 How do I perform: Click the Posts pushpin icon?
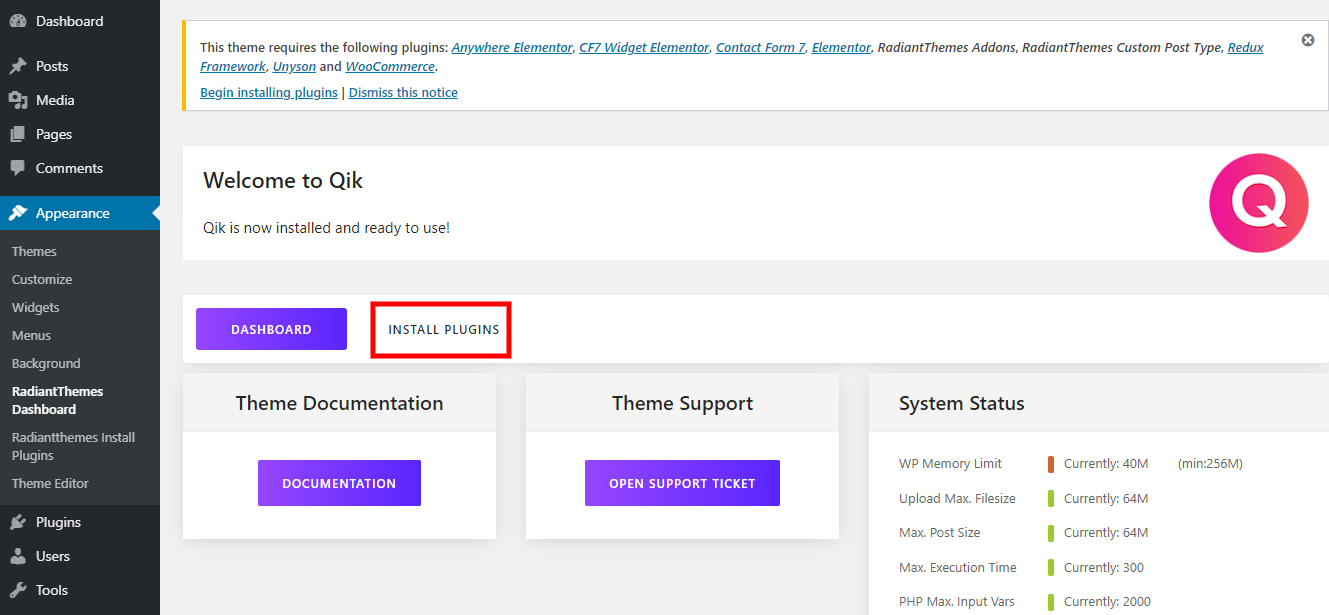coord(18,66)
